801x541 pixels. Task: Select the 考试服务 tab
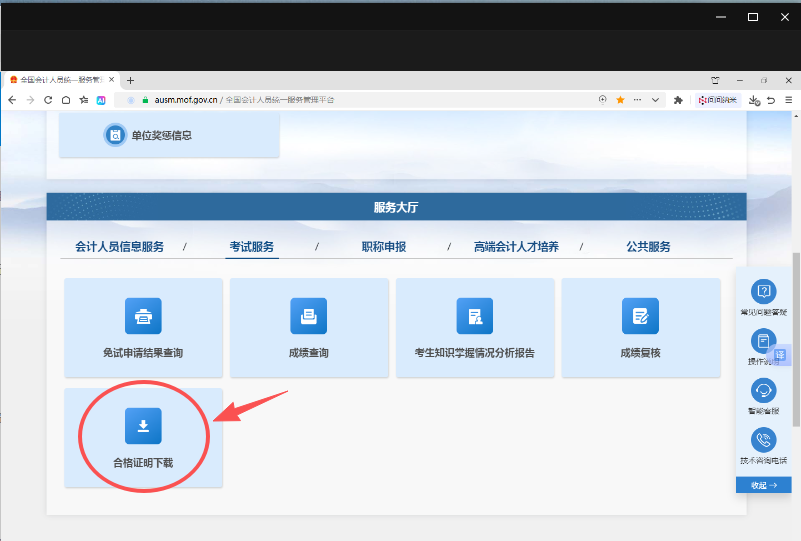click(252, 247)
